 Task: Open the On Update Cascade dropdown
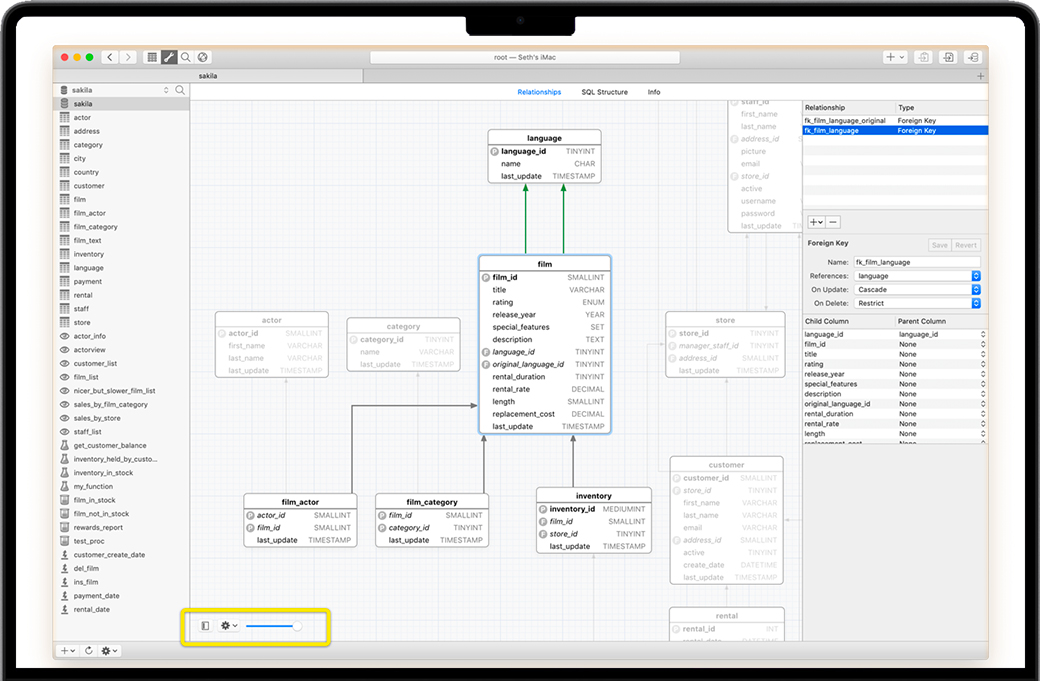pyautogui.click(x=917, y=290)
